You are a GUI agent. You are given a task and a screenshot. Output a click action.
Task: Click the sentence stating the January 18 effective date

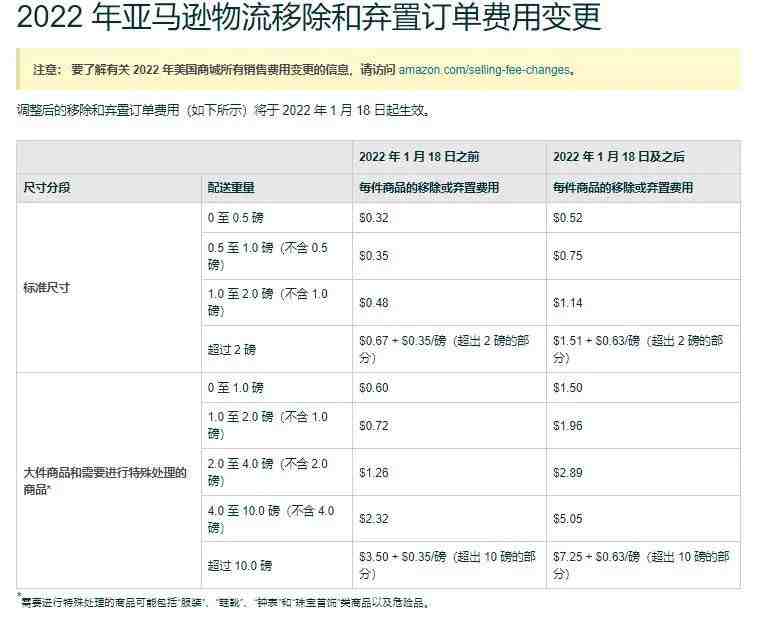click(224, 110)
